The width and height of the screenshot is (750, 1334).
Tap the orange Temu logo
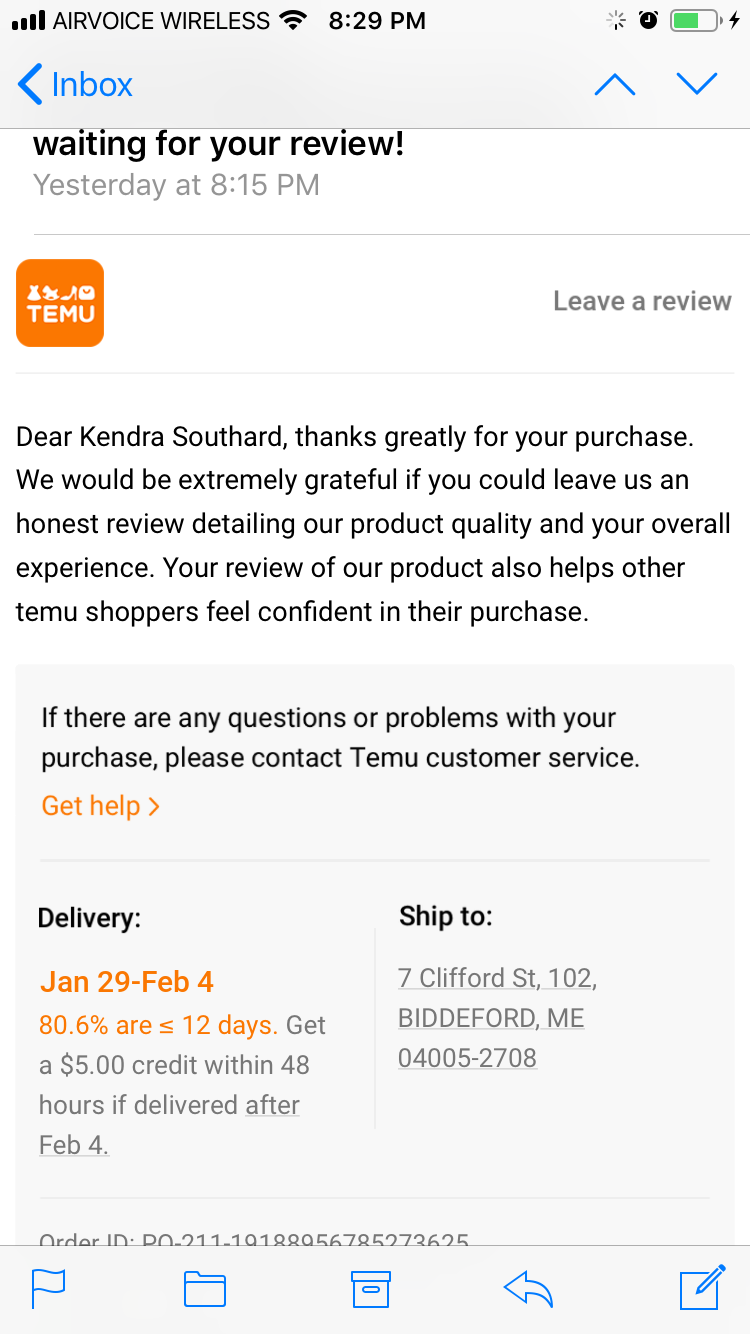coord(60,303)
